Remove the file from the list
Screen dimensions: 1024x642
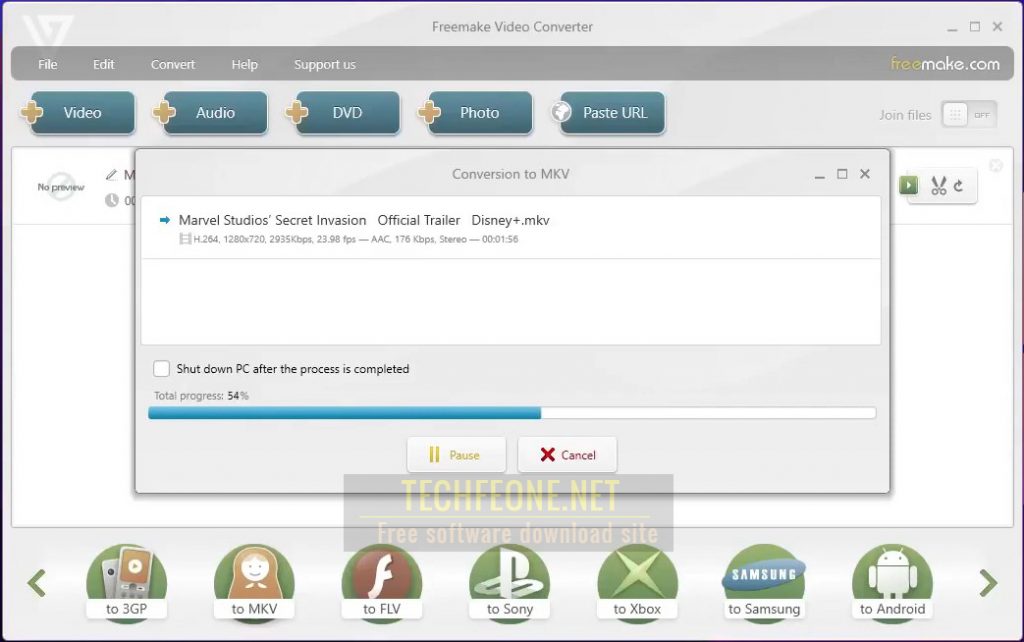pyautogui.click(x=996, y=165)
